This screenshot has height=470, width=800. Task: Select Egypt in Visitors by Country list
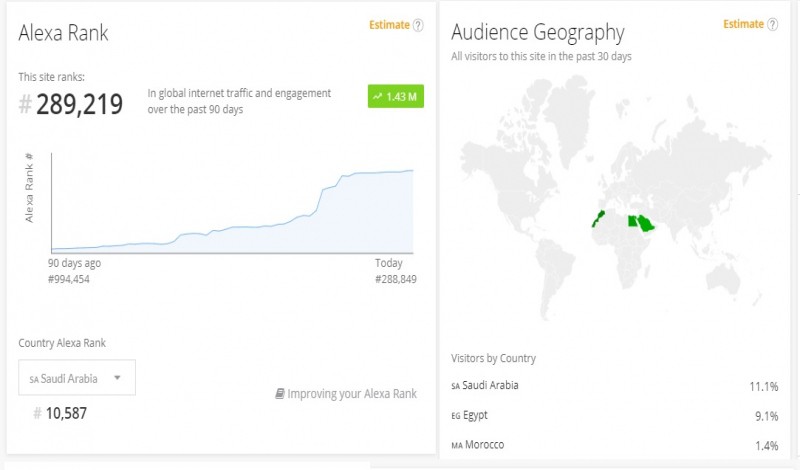coord(475,414)
